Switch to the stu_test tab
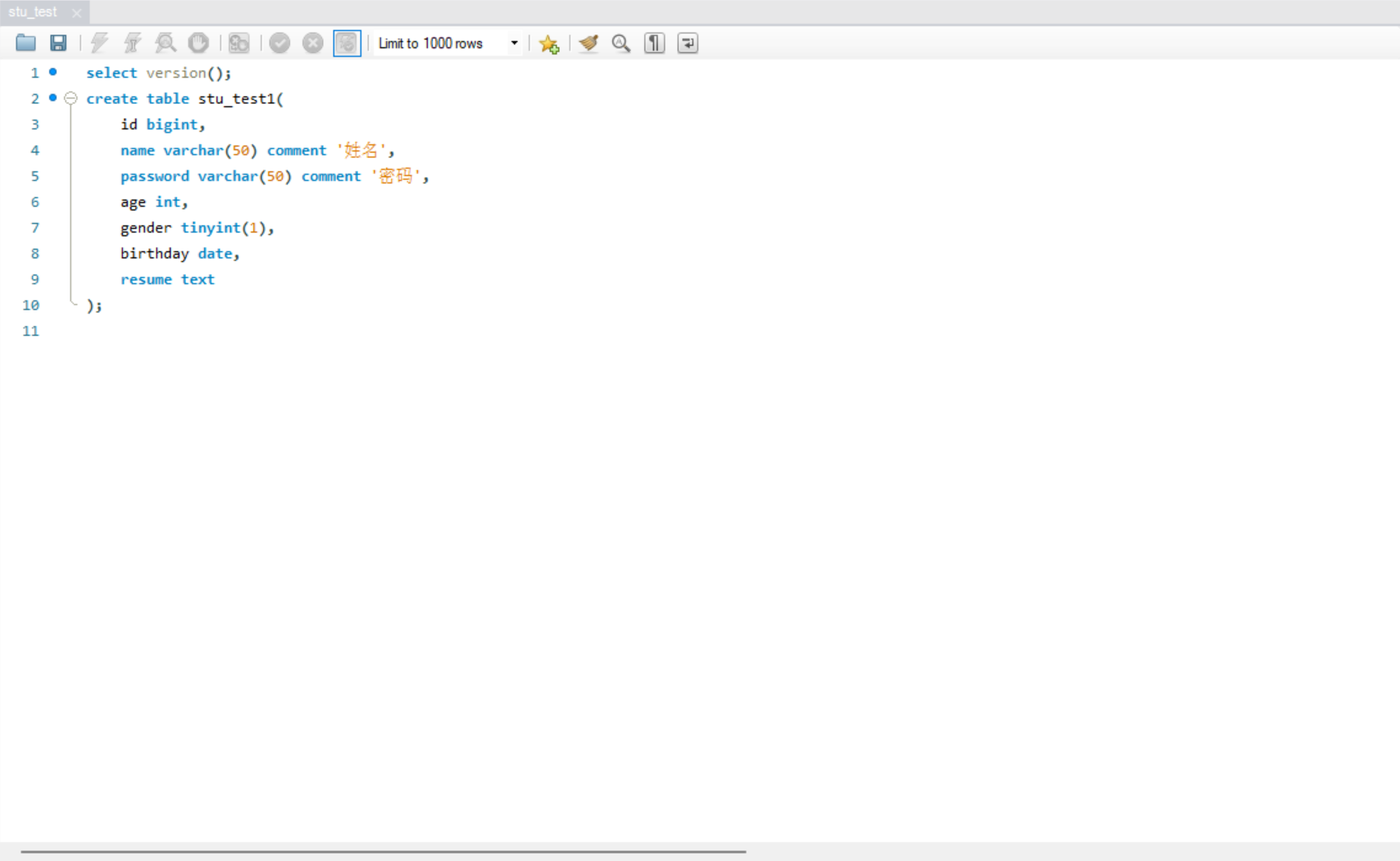This screenshot has height=861, width=1400. pyautogui.click(x=33, y=12)
